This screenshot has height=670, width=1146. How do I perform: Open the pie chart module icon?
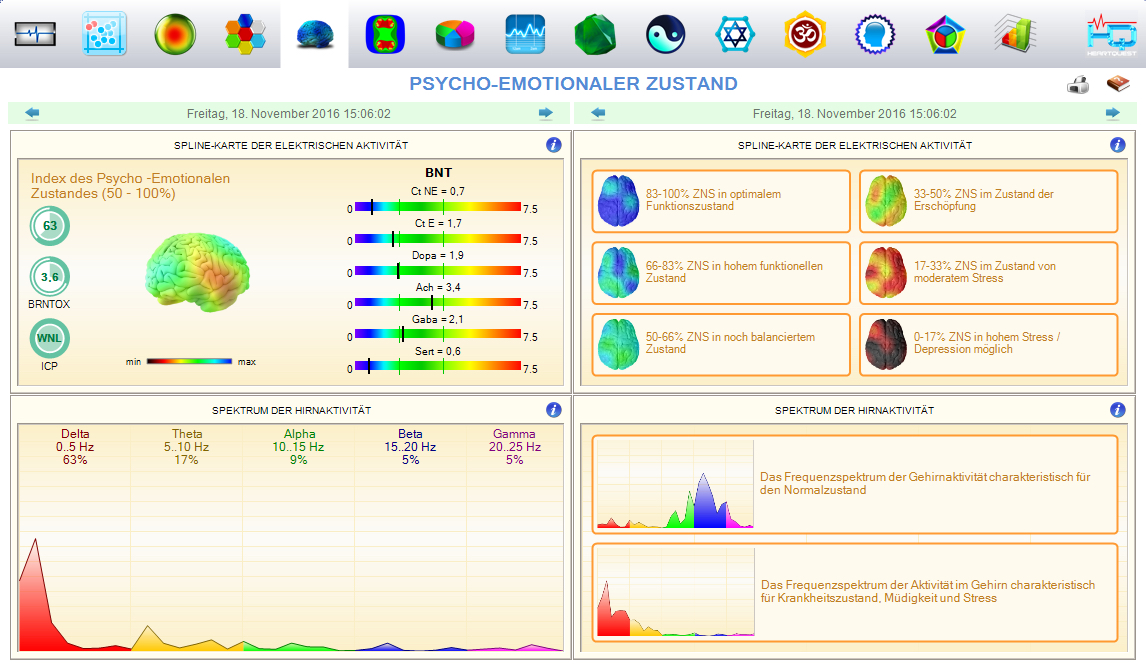[x=454, y=35]
